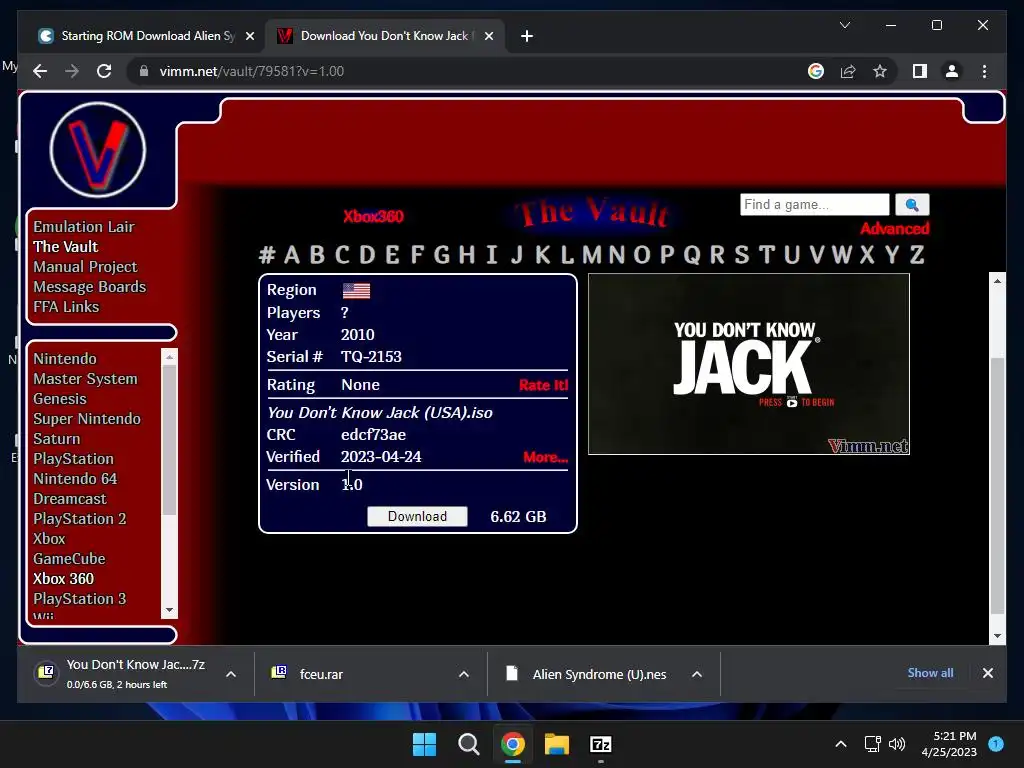Close the downloads bar
Screen dimensions: 1024x768
(988, 673)
